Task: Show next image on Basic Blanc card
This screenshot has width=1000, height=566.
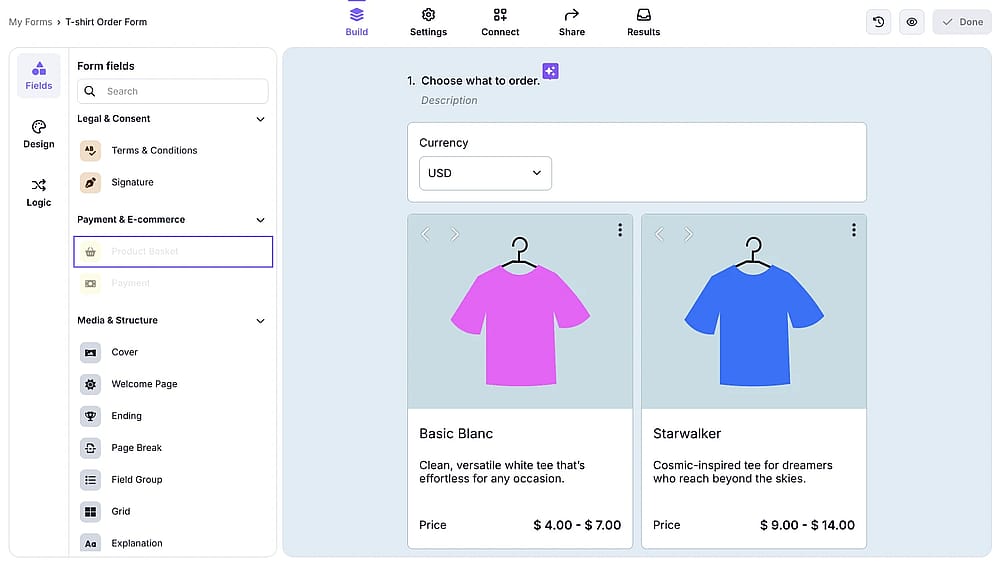Action: 454,234
